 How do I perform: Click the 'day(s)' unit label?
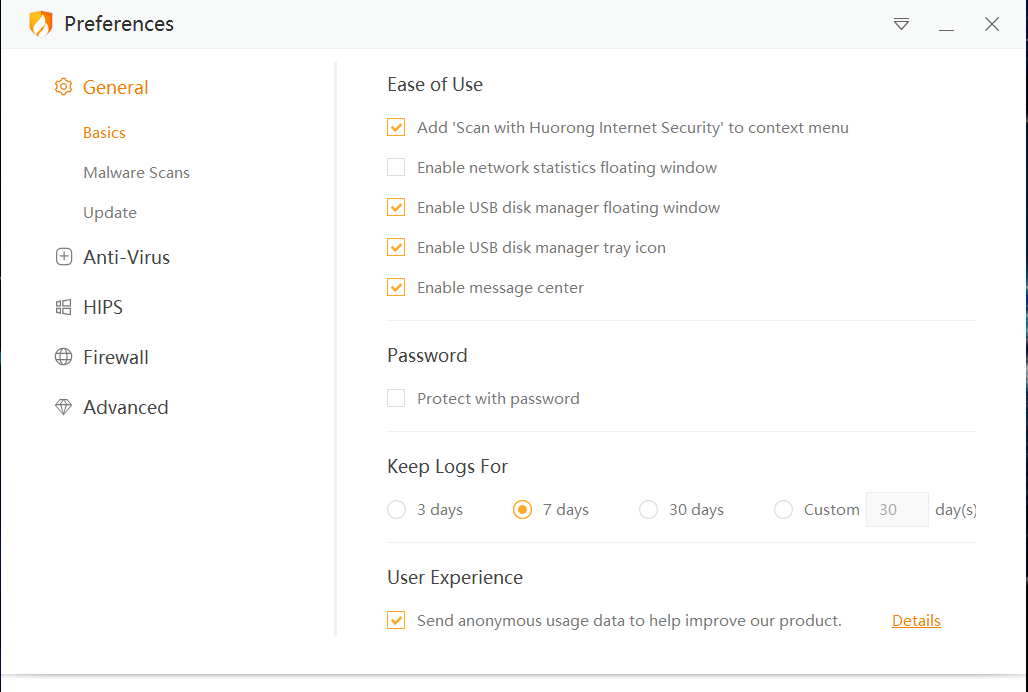955,510
